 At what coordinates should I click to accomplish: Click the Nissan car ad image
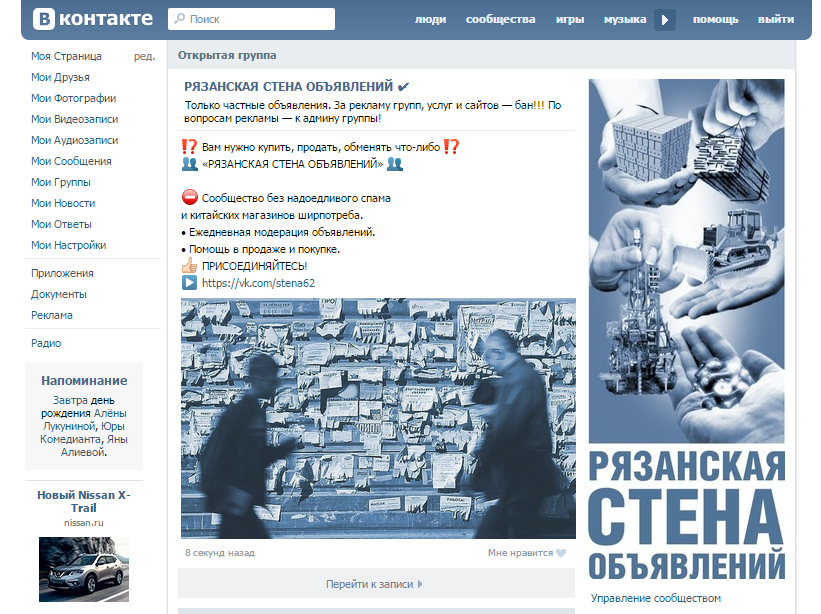pos(84,569)
